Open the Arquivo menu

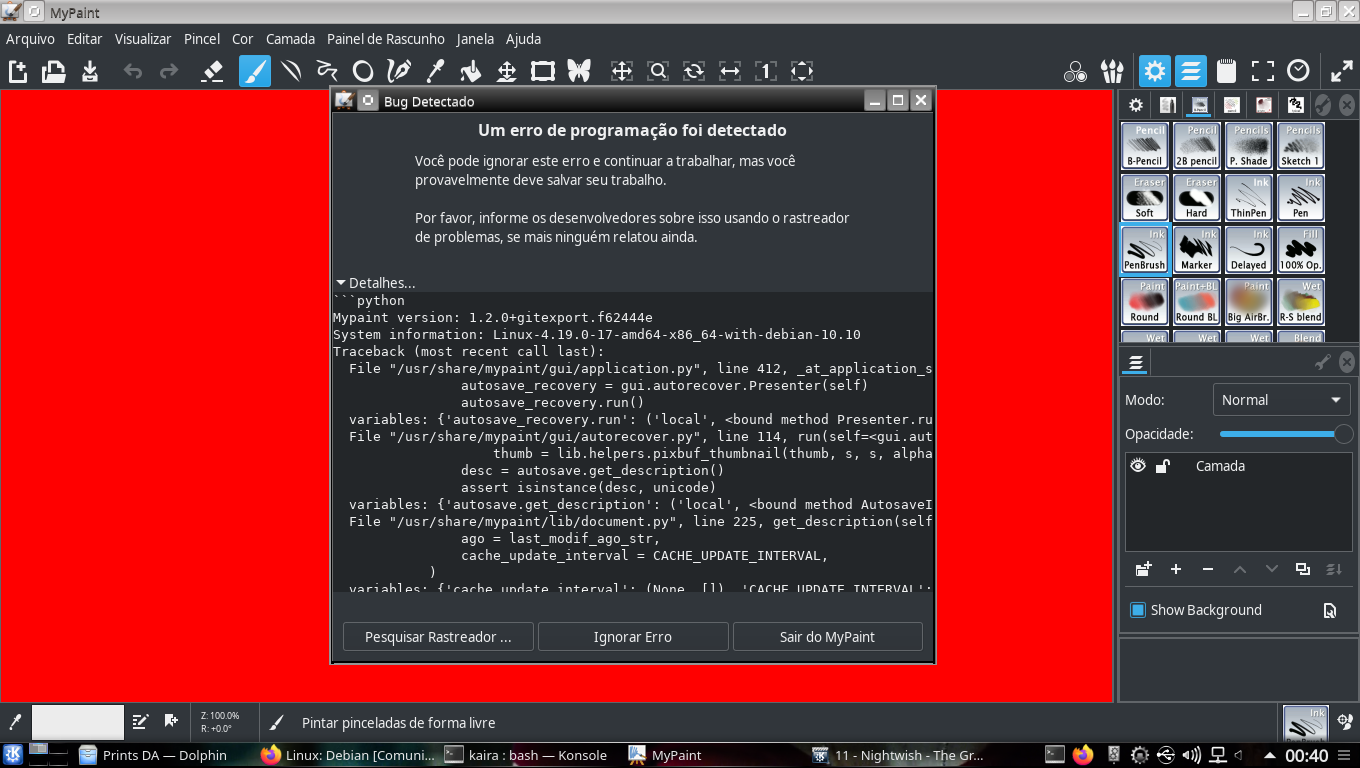(x=30, y=39)
